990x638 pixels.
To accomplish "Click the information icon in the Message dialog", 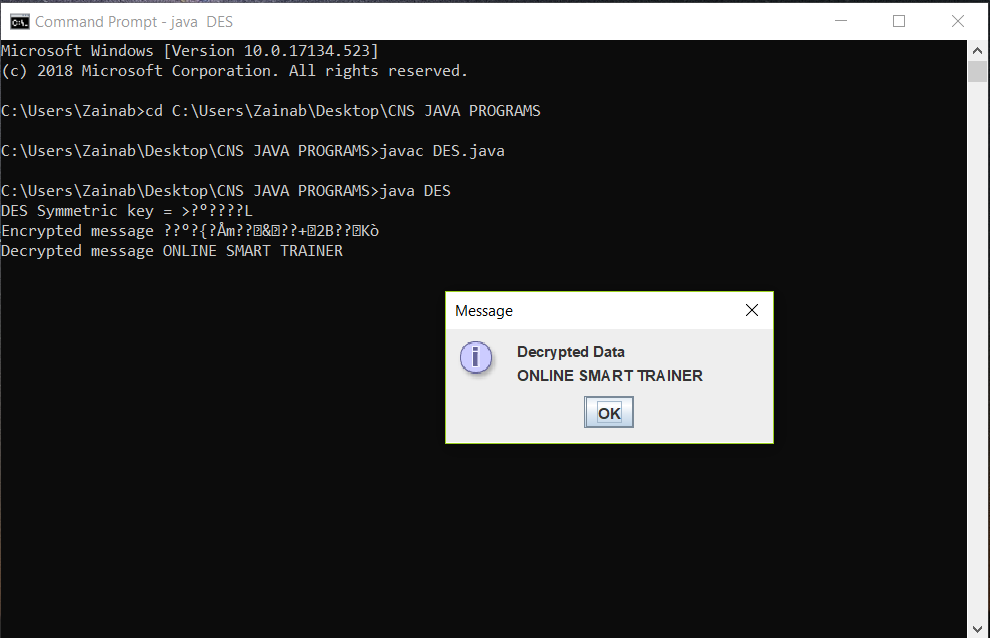I will coord(476,358).
